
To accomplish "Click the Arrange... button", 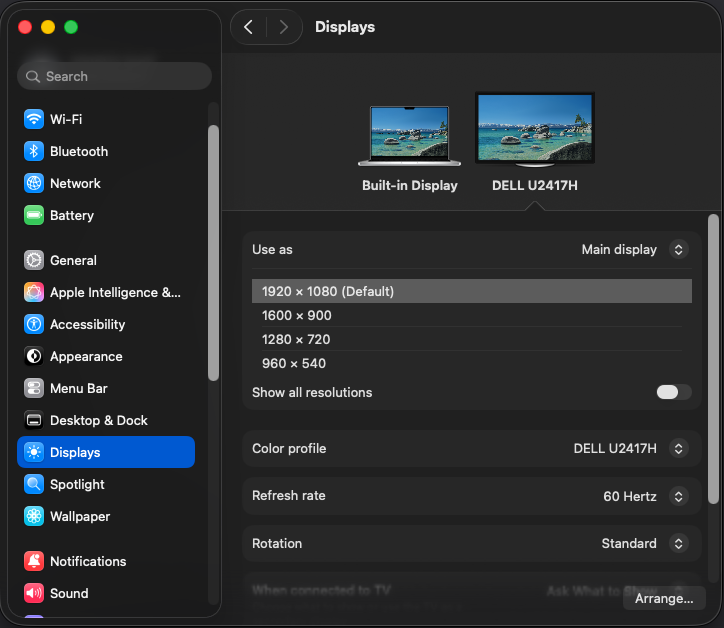I will point(664,598).
